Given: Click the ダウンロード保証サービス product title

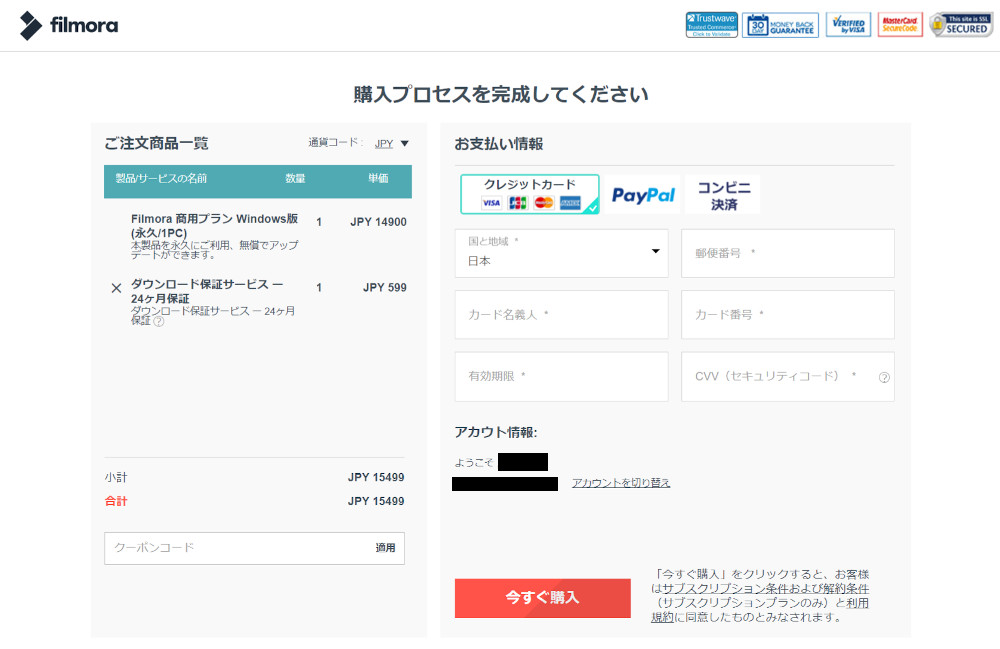Looking at the screenshot, I should click(207, 291).
